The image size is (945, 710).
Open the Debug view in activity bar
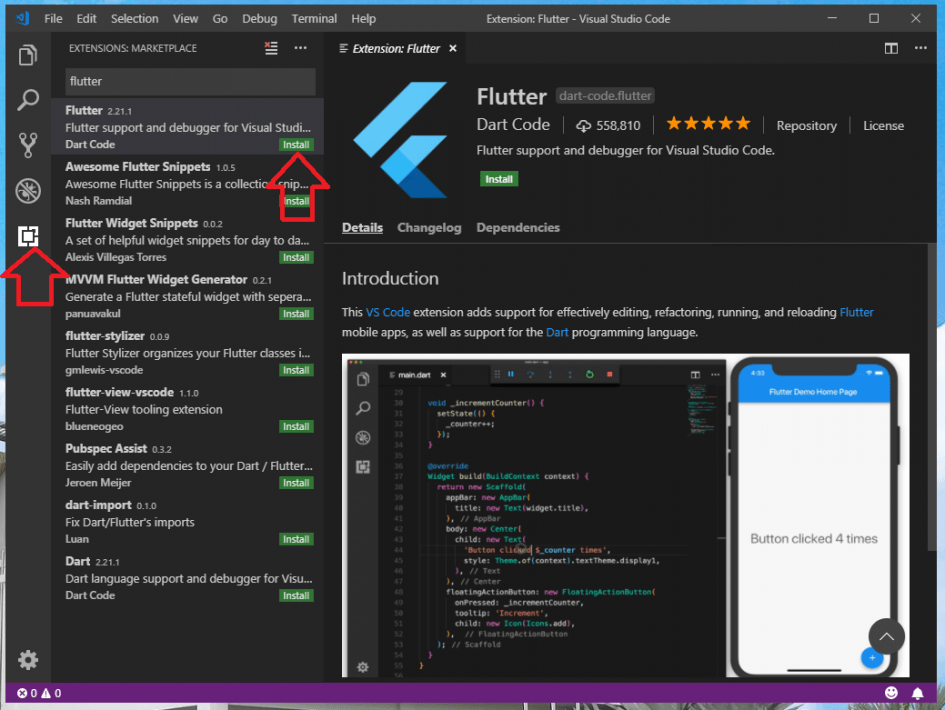tap(28, 190)
